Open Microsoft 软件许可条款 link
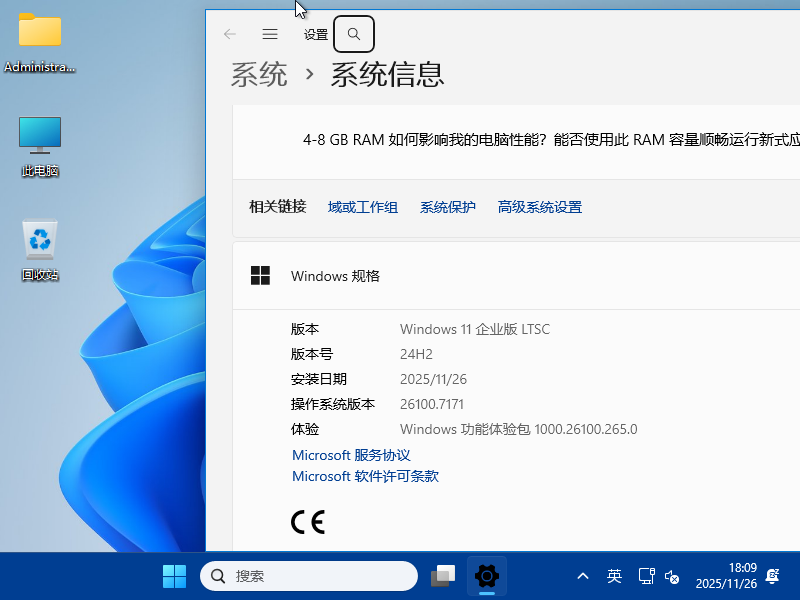800x600 pixels. pos(365,476)
